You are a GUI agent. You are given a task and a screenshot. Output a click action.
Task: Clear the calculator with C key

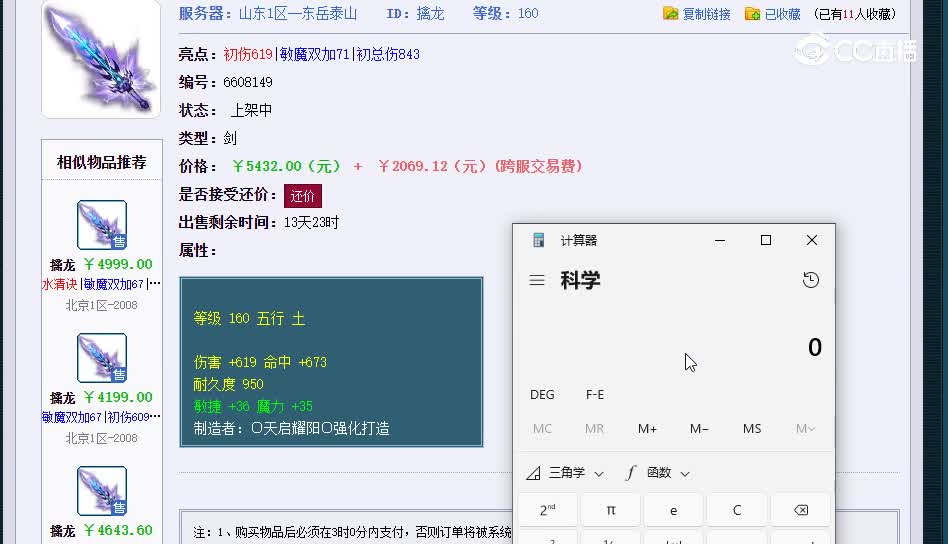pyautogui.click(x=736, y=510)
